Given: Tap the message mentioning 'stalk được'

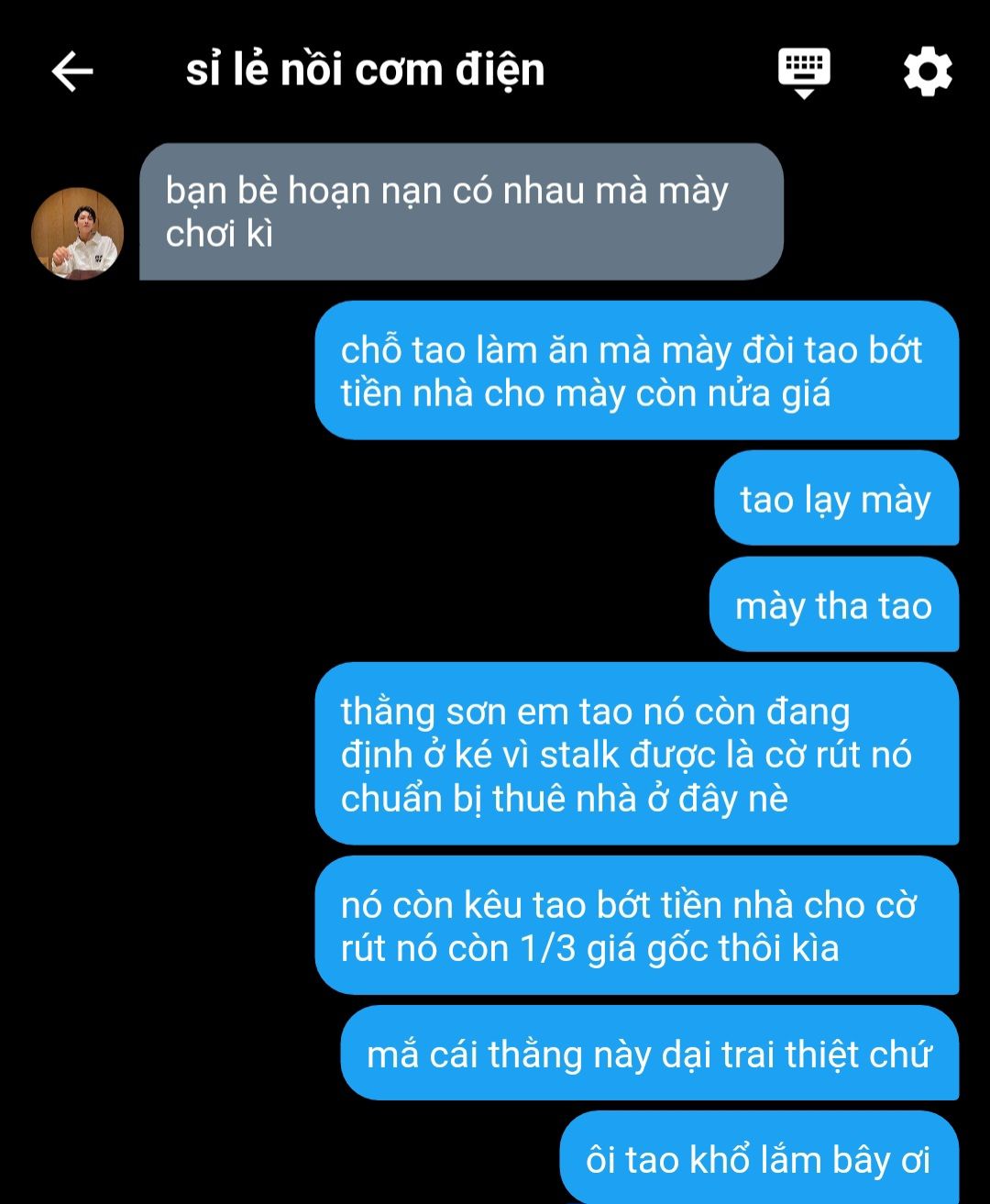Looking at the screenshot, I should 636,754.
